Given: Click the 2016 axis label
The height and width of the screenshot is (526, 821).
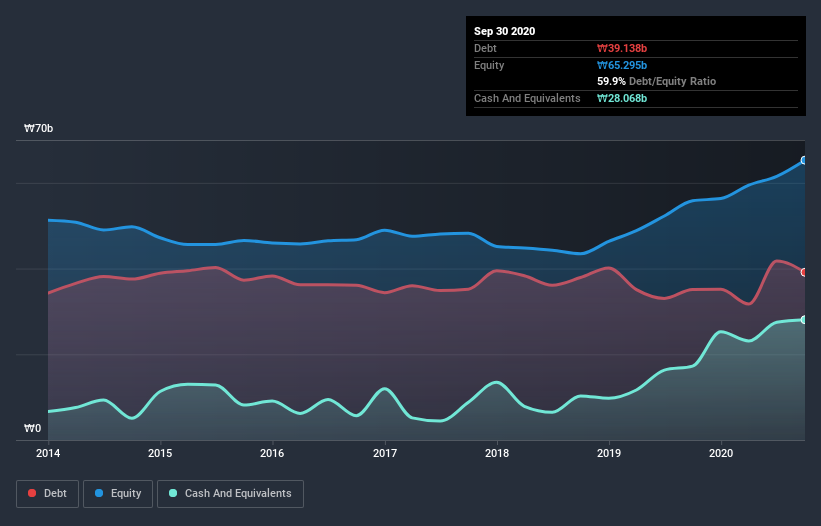Looking at the screenshot, I should tap(272, 453).
